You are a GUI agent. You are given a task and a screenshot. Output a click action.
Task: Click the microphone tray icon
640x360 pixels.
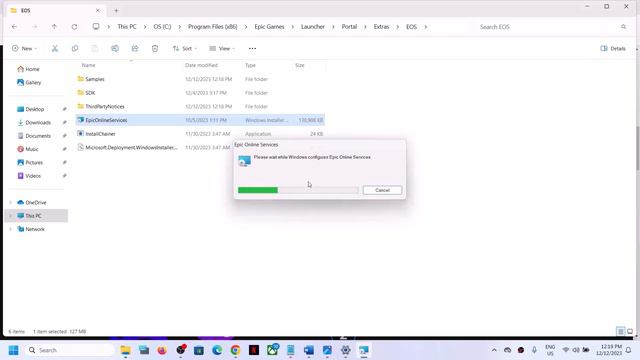(534, 350)
